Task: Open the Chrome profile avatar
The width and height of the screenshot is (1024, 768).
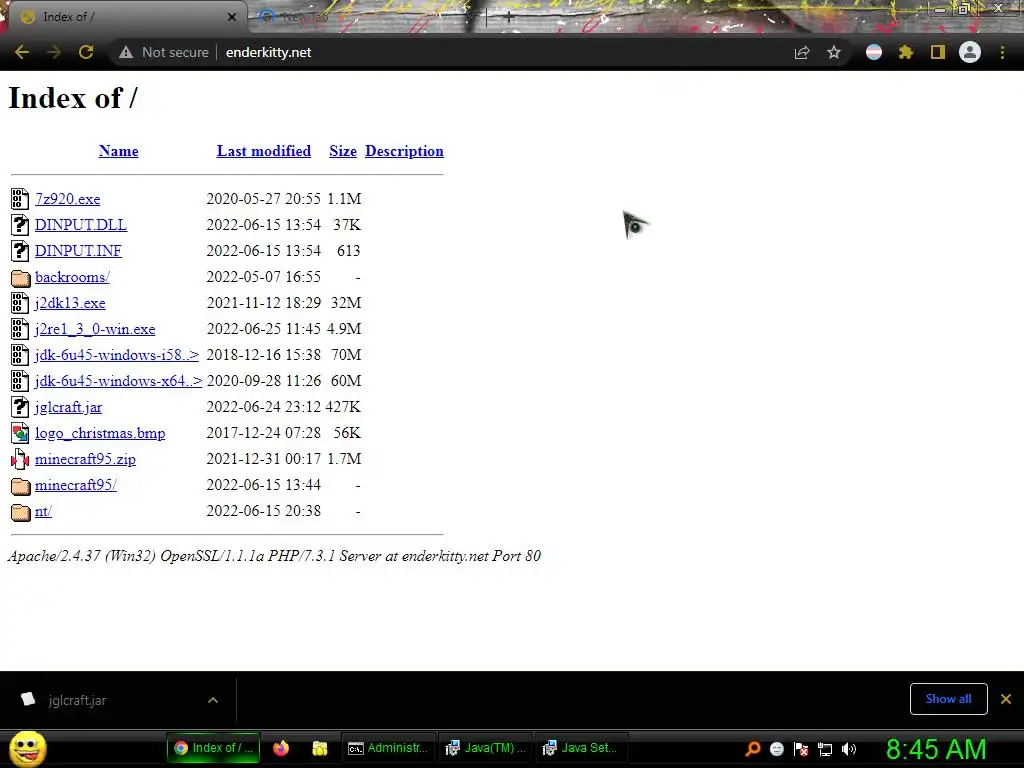Action: point(970,52)
